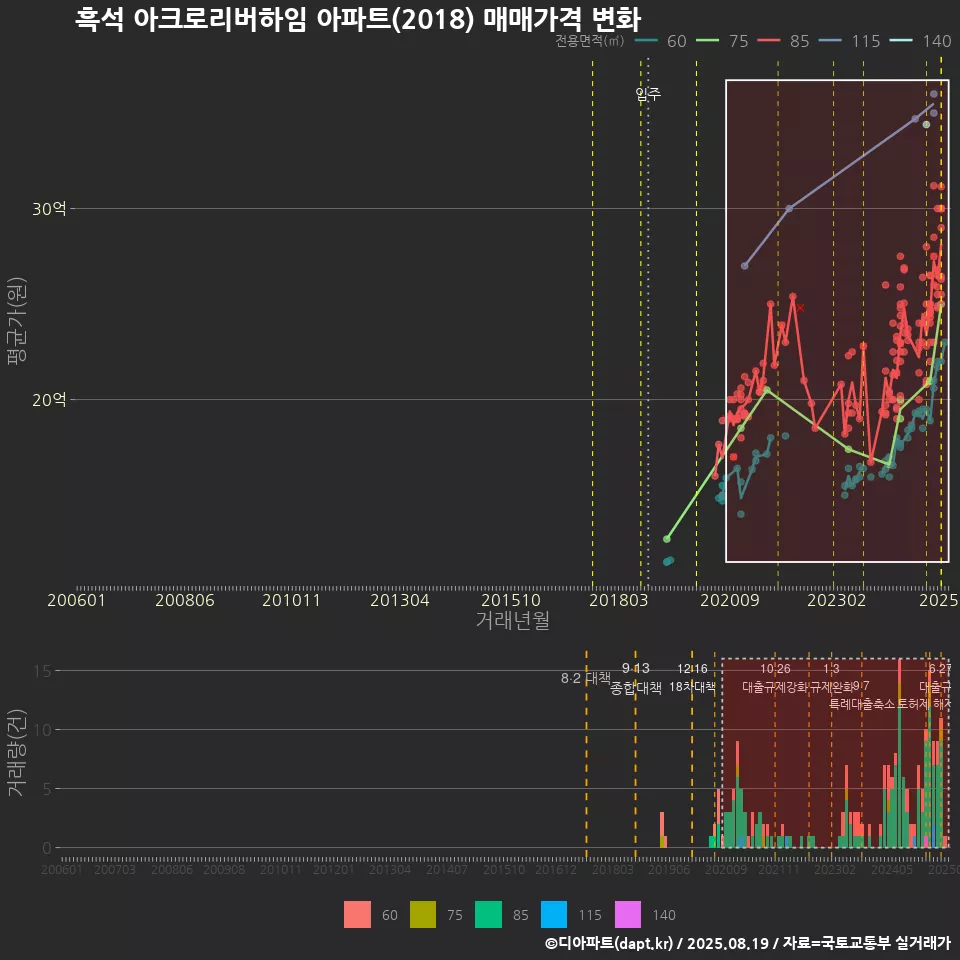Click the 9·13 종합대책 policy annotation

636,678
